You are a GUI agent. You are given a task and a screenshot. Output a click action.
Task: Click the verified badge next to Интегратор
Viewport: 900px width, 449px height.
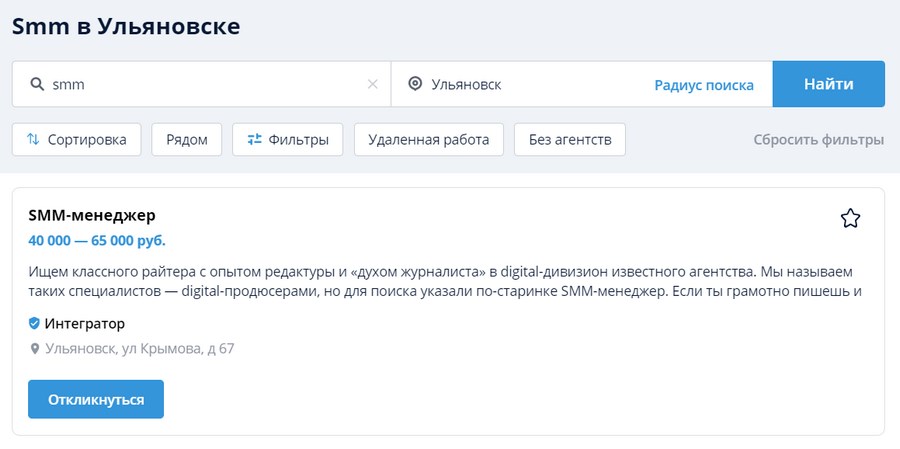34,324
